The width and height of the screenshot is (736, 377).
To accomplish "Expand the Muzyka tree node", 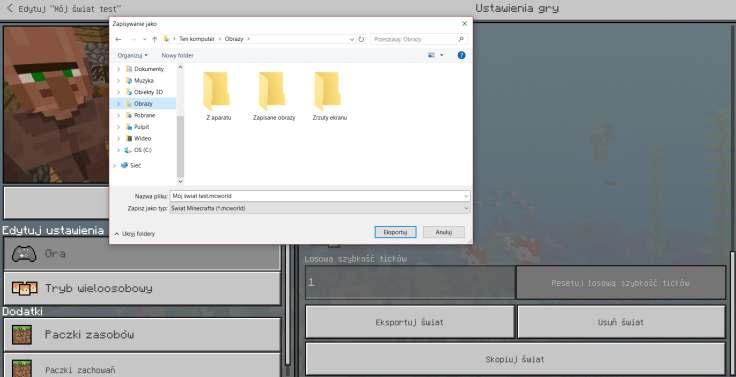I will coord(118,81).
